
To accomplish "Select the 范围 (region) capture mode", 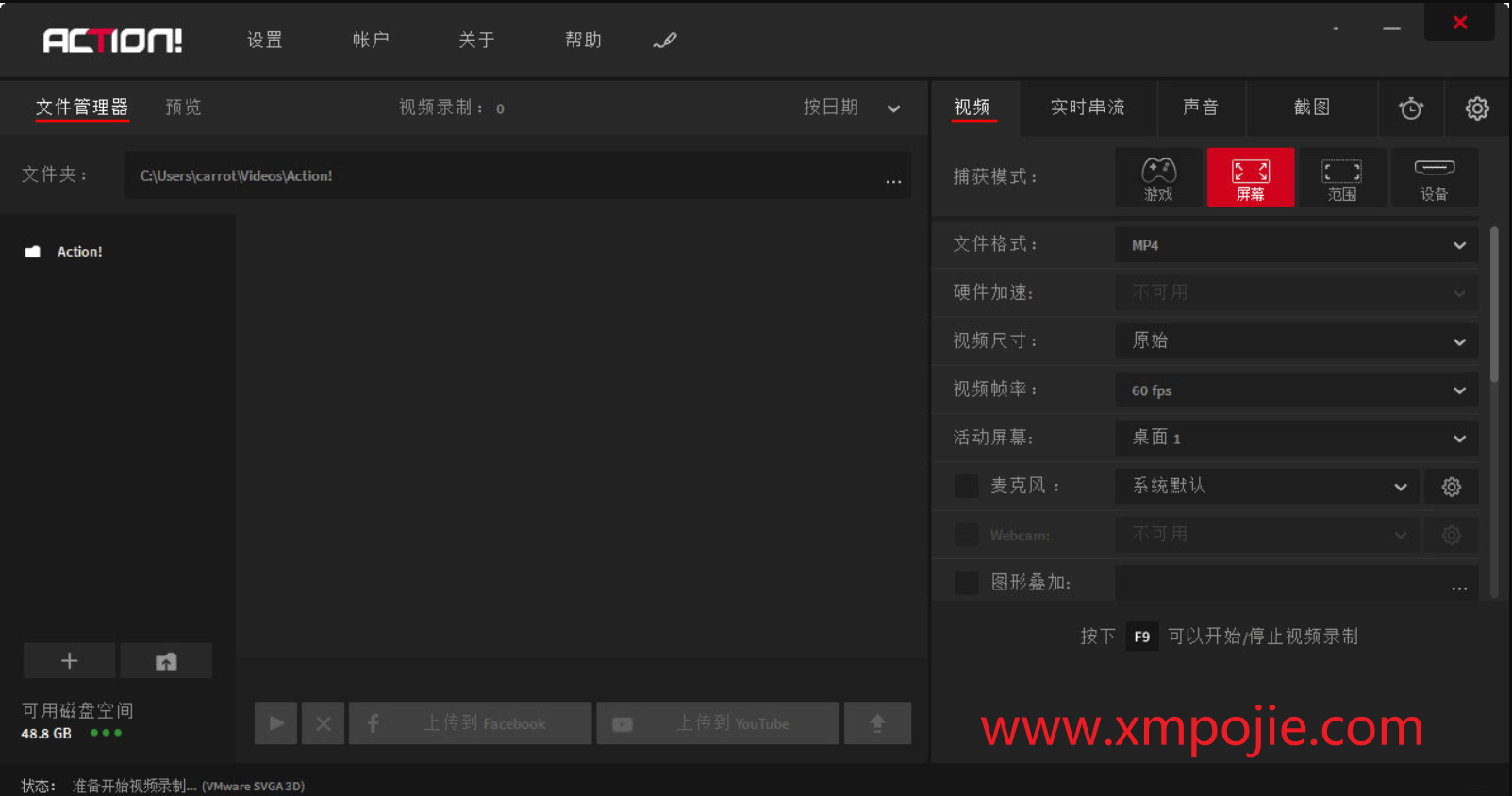I will point(1342,177).
